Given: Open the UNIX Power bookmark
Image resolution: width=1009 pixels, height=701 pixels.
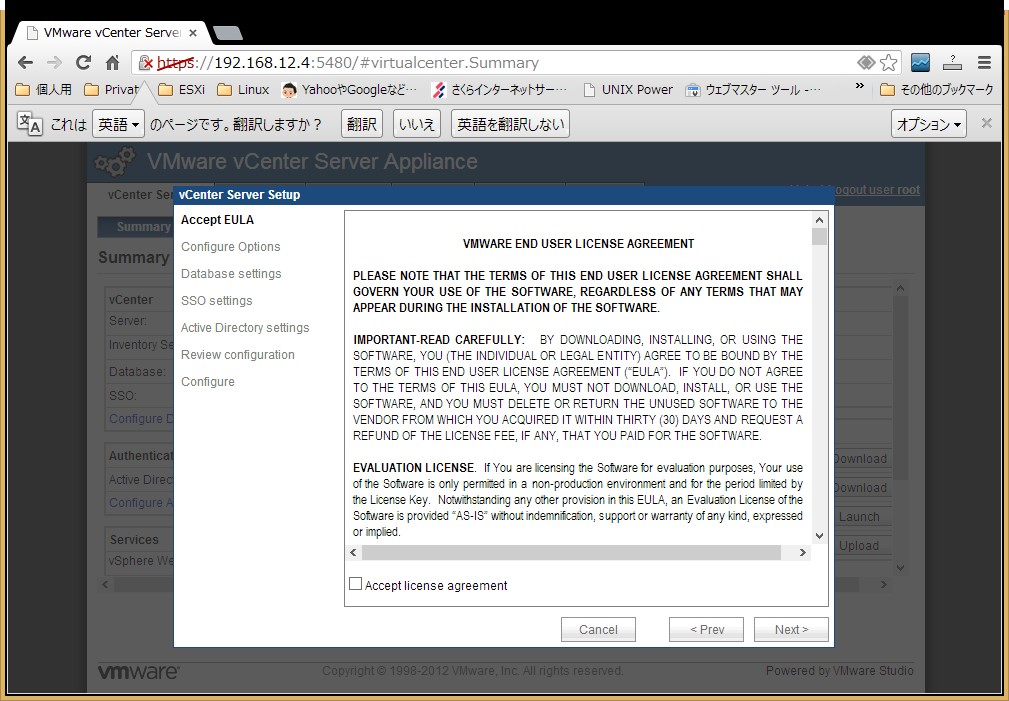Looking at the screenshot, I should [x=627, y=89].
